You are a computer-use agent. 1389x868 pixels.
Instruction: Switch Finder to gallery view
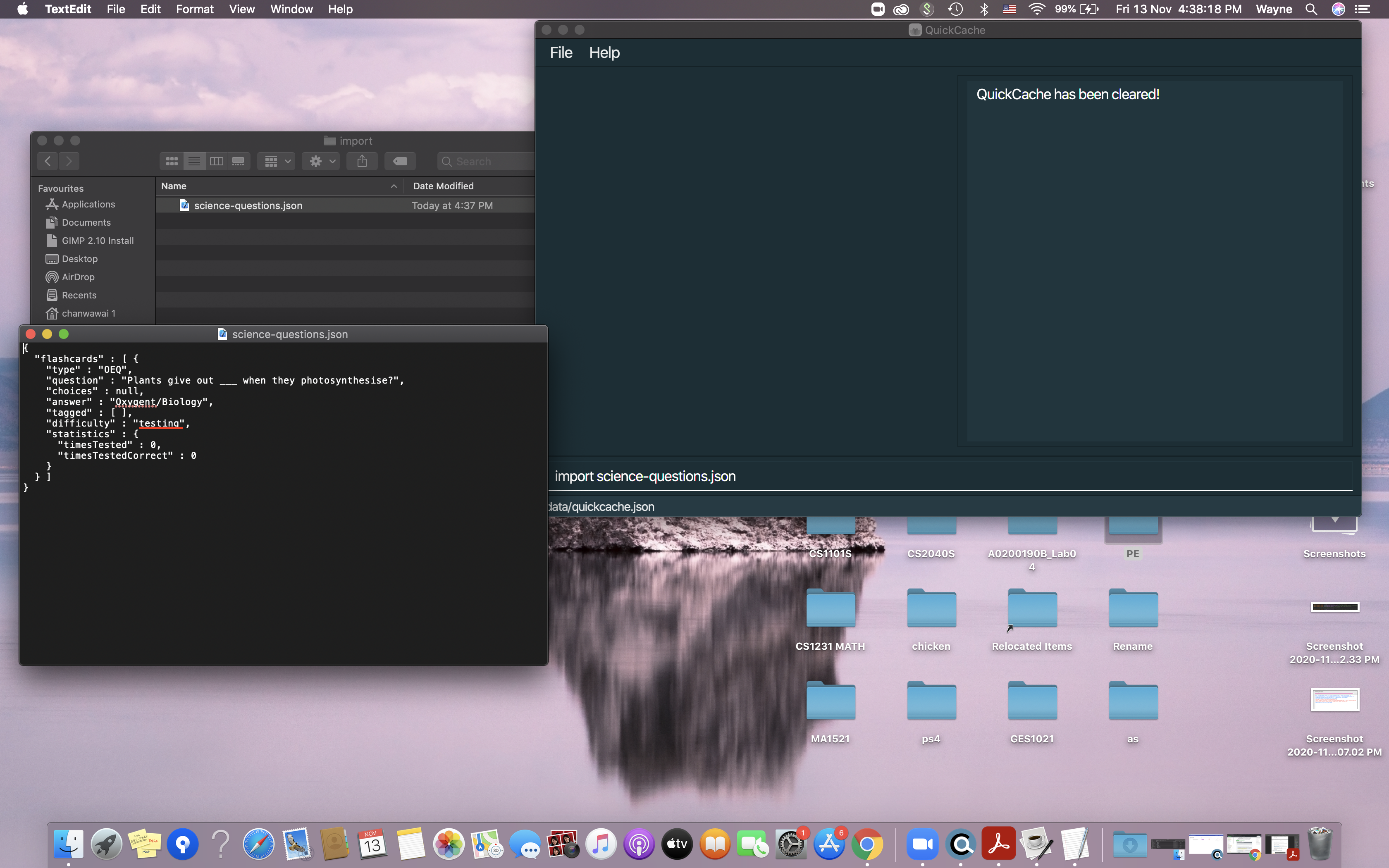coord(238,161)
